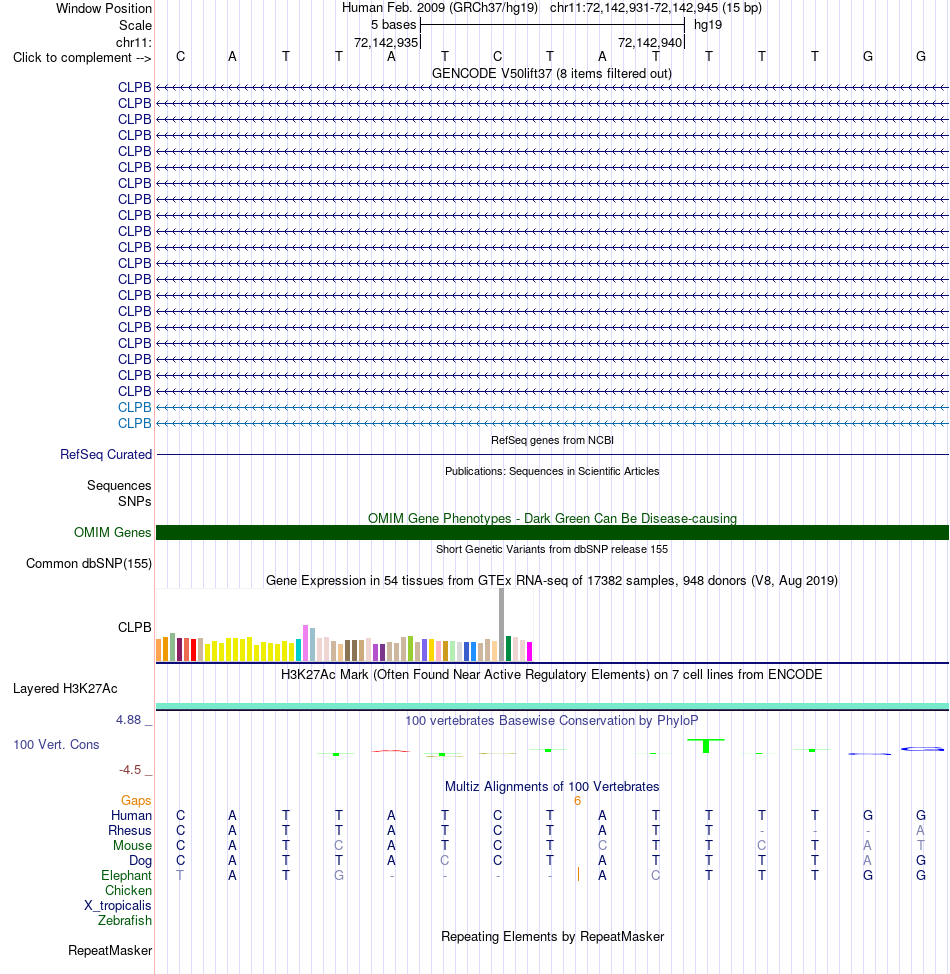Click the 'hg19' label beside the scale bar
The height and width of the screenshot is (974, 950).
pos(708,25)
